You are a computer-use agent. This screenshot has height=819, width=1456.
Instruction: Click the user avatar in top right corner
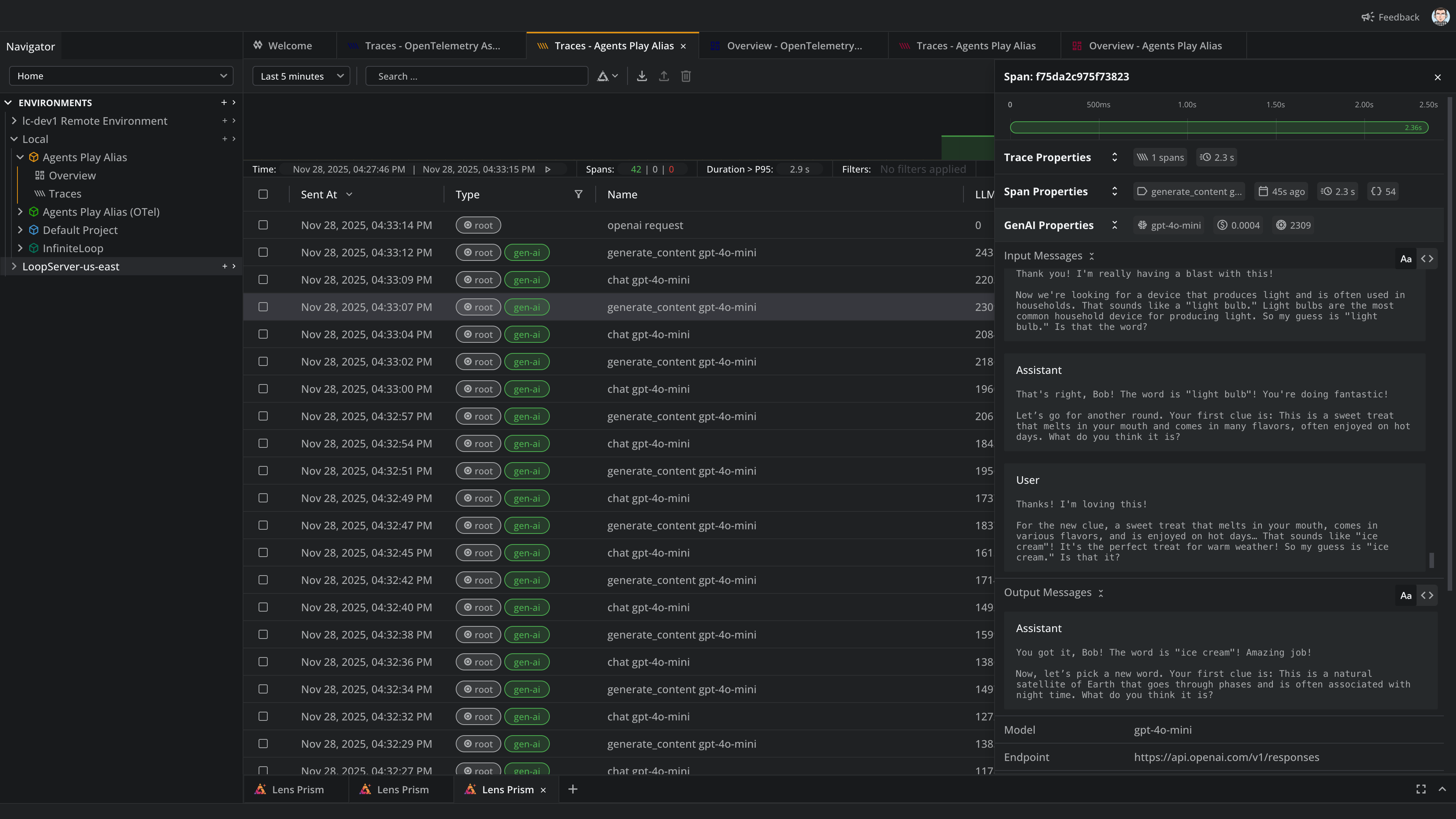[x=1440, y=17]
